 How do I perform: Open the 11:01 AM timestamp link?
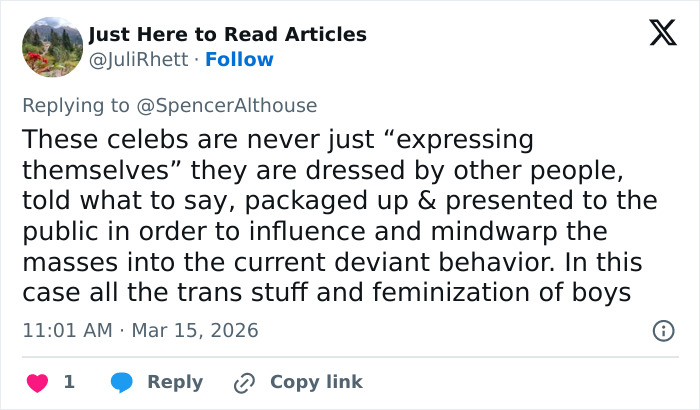(66, 330)
